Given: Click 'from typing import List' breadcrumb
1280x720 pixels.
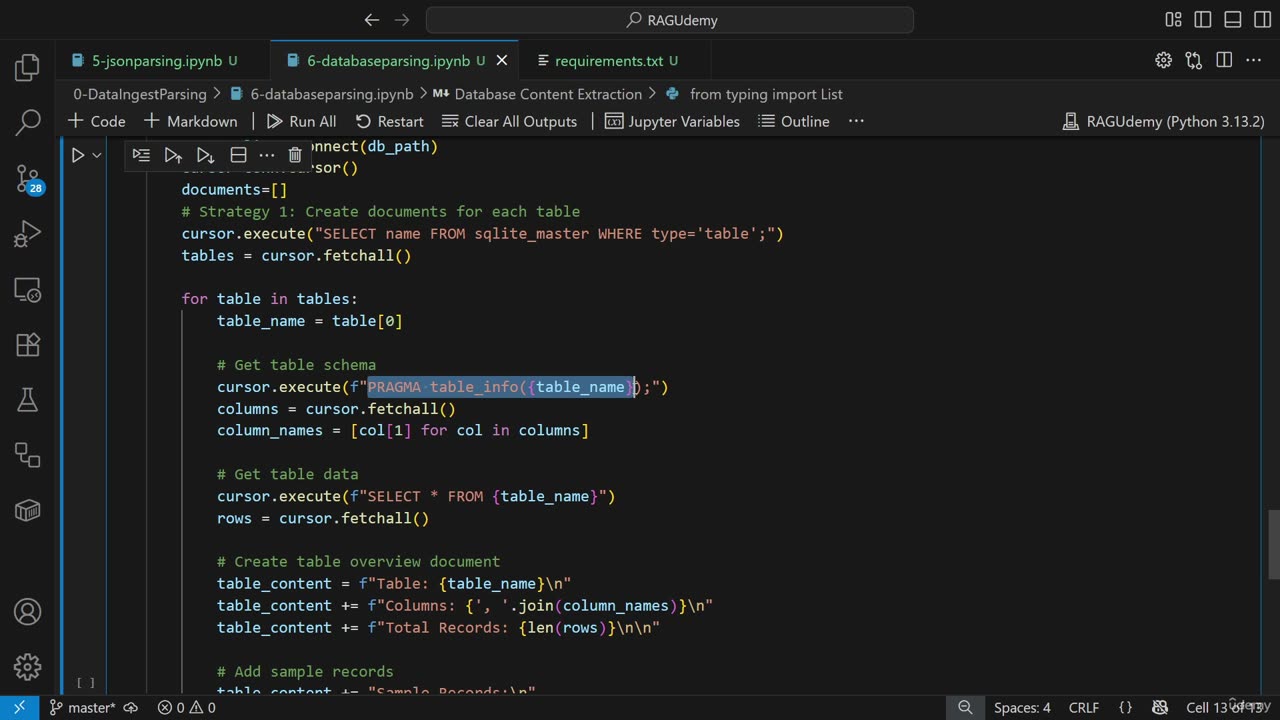Looking at the screenshot, I should point(754,94).
